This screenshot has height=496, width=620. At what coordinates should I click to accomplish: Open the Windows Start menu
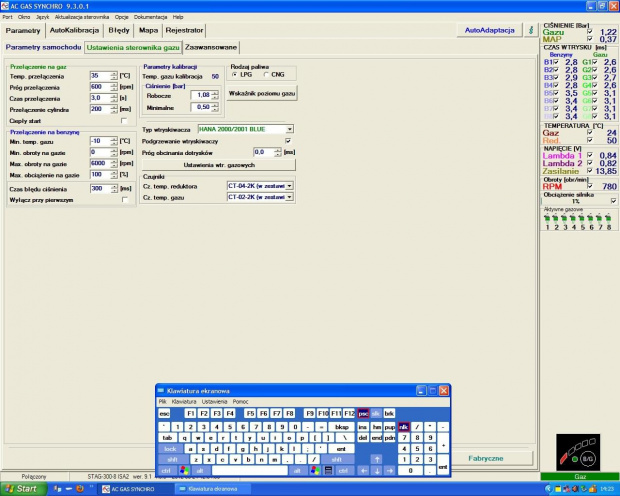click(20, 489)
